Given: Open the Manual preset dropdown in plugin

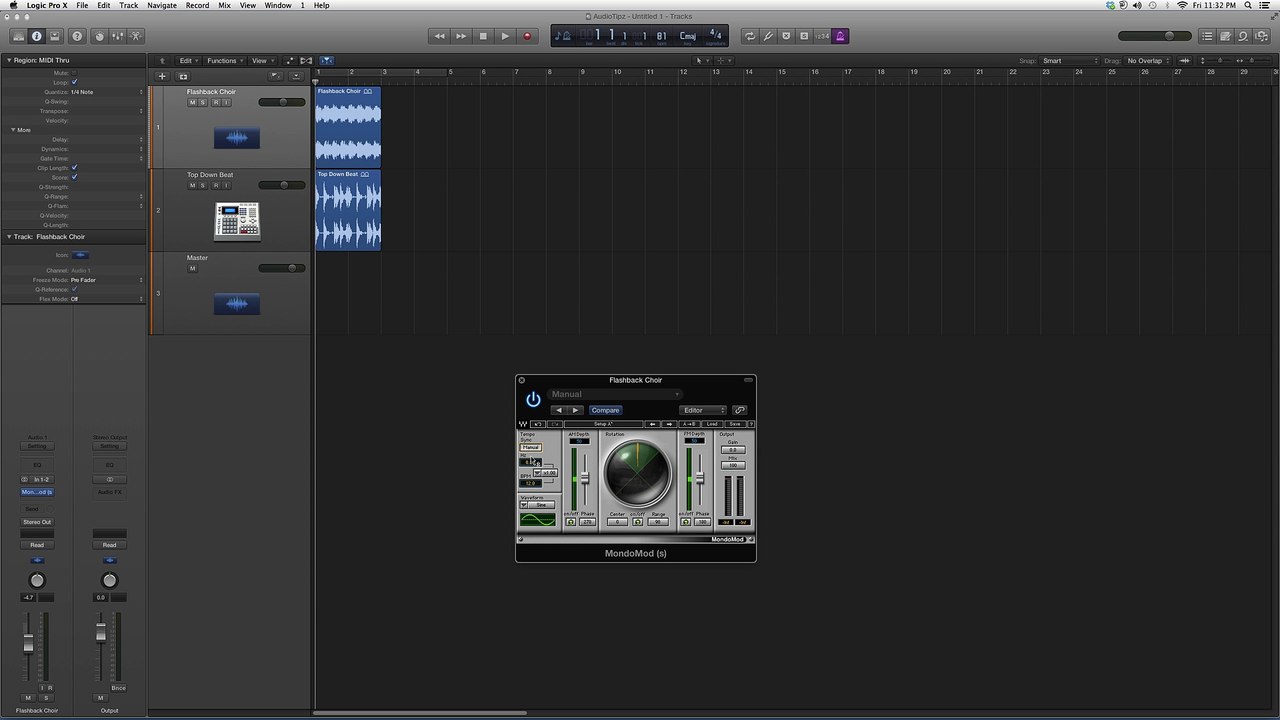Looking at the screenshot, I should pyautogui.click(x=614, y=394).
